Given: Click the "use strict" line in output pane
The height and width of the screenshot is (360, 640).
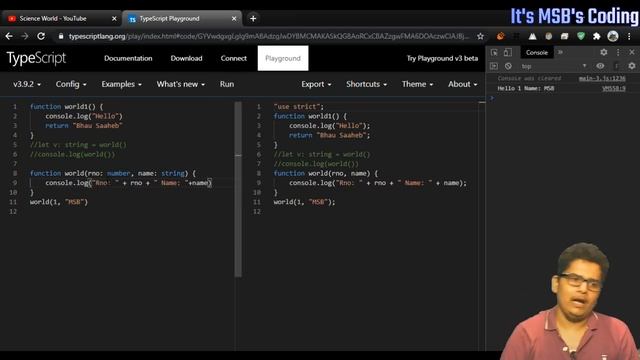Looking at the screenshot, I should click(298, 107).
